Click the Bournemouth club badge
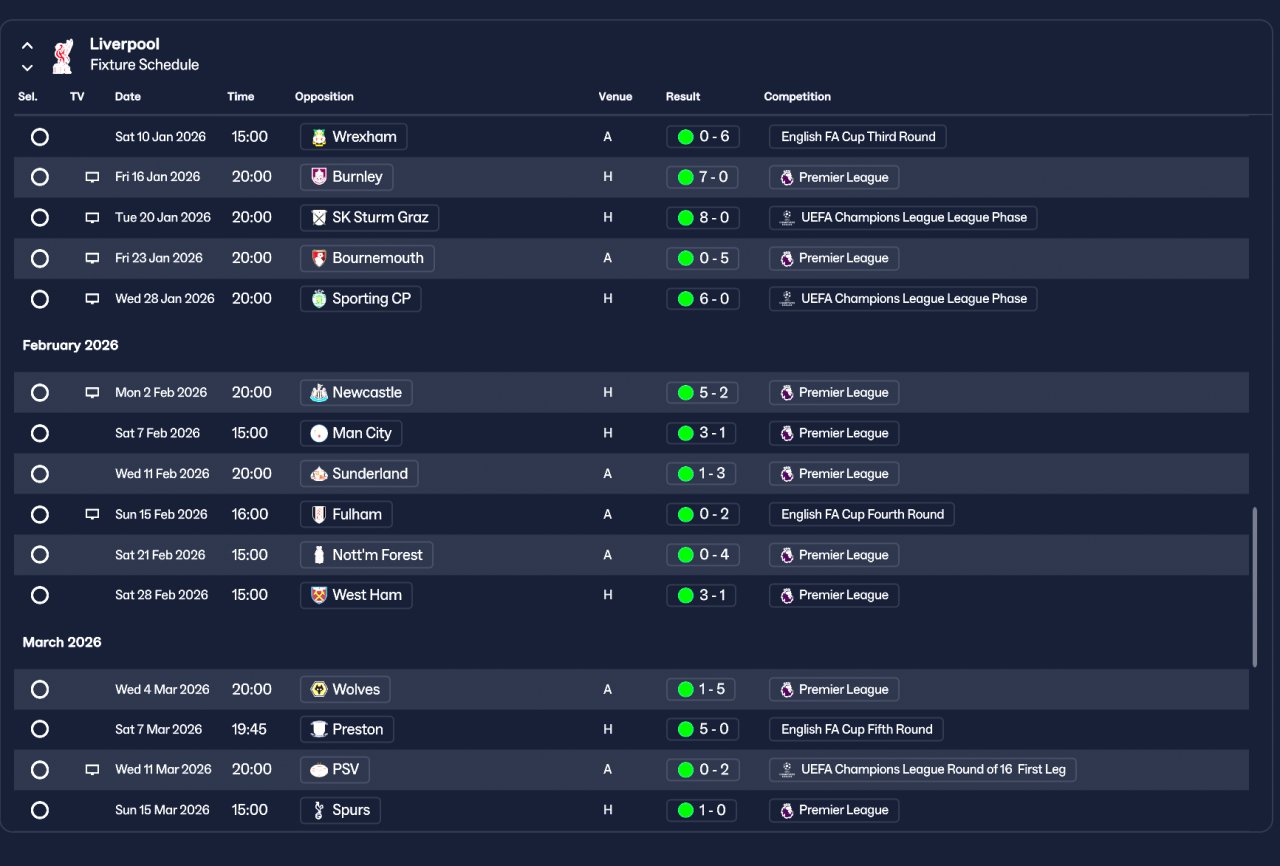 (319, 258)
